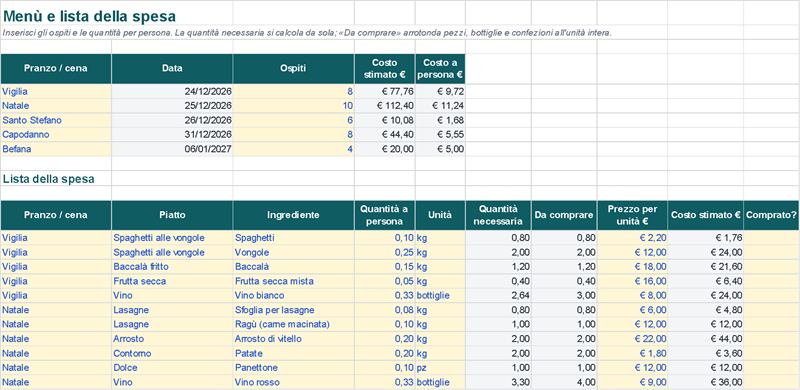This screenshot has width=800, height=390.
Task: Click the 'Arrosto di vitello' ingredient cell
Action: [293, 339]
